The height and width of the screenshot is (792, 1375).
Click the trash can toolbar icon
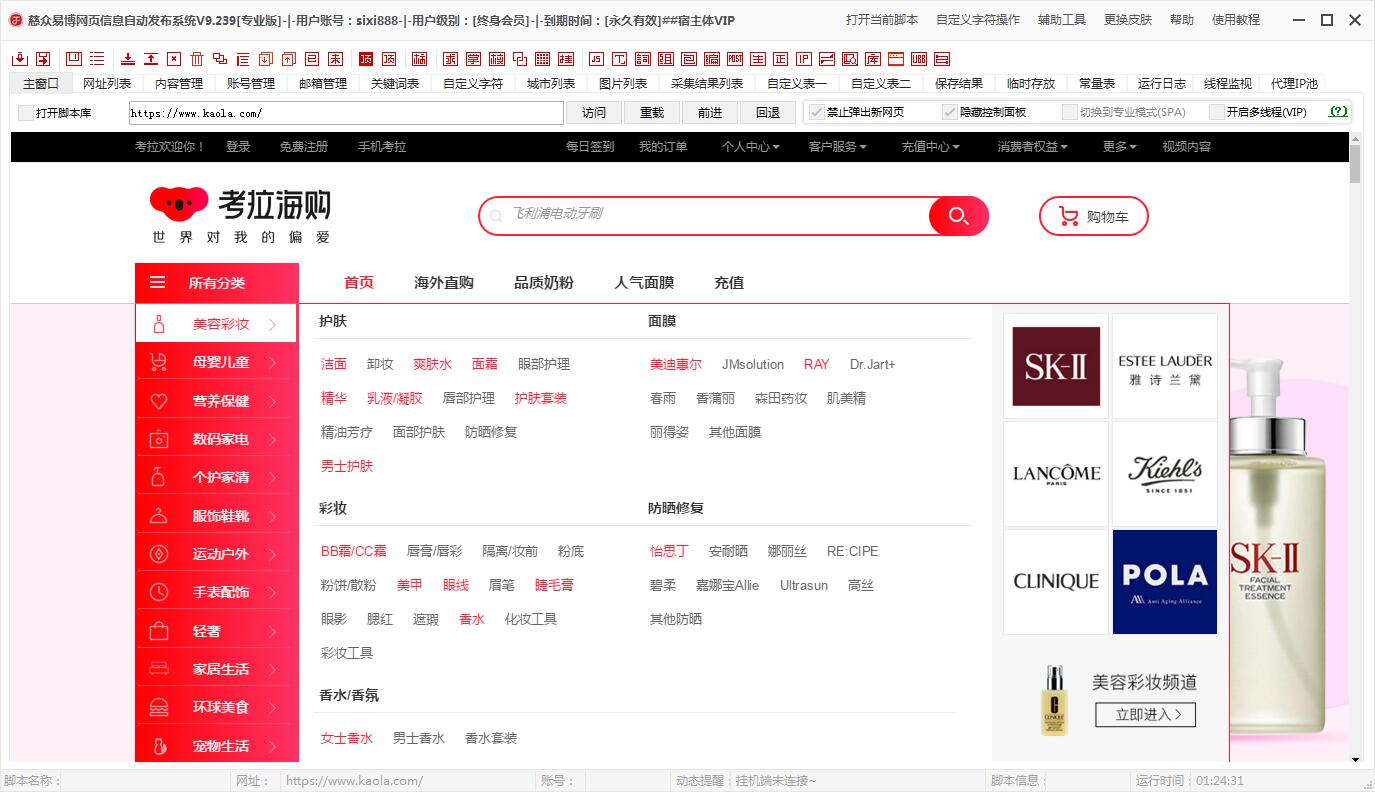[197, 59]
